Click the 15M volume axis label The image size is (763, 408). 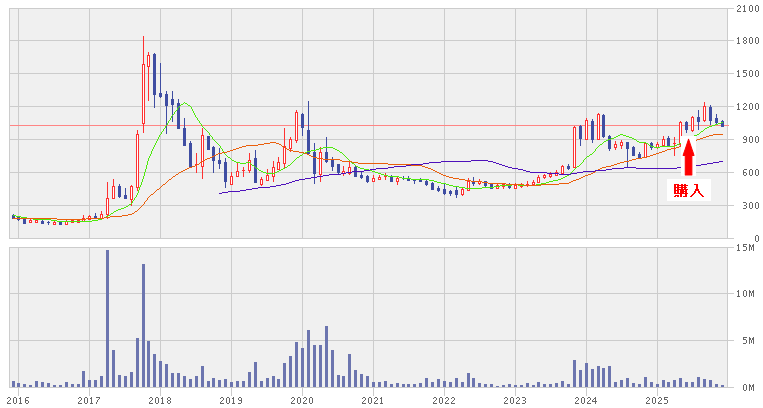(746, 247)
